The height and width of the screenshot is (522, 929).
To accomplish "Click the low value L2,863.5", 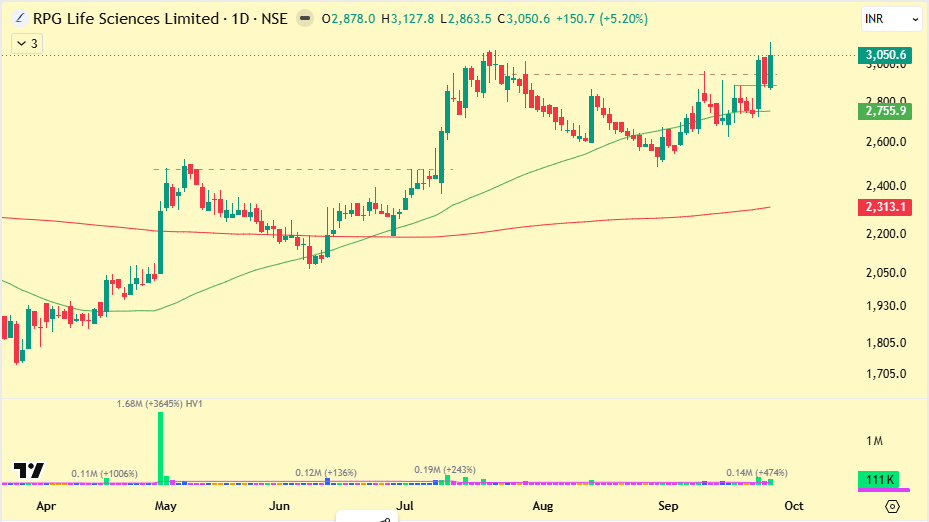I will click(466, 19).
